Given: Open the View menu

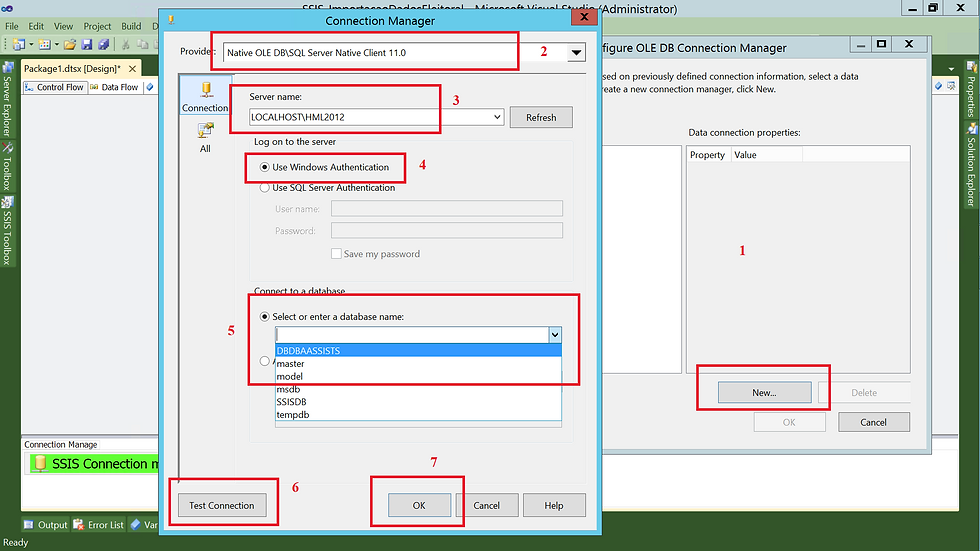Looking at the screenshot, I should point(63,26).
